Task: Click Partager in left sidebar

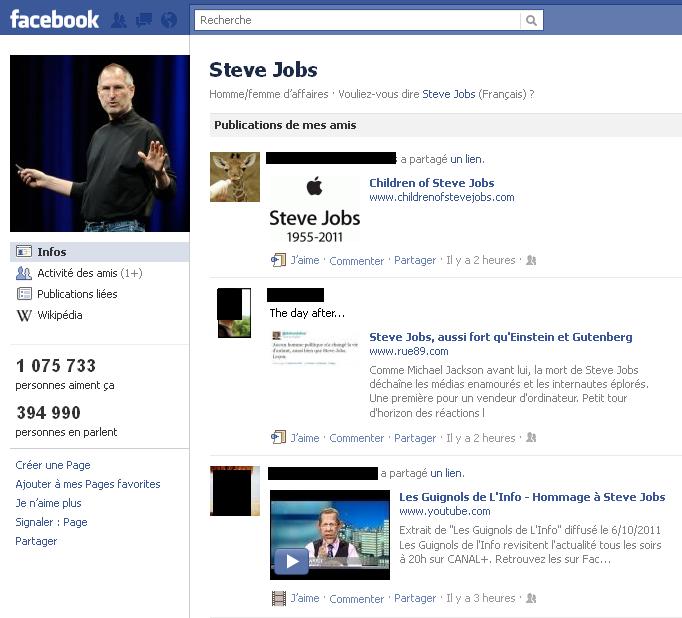Action: (36, 541)
